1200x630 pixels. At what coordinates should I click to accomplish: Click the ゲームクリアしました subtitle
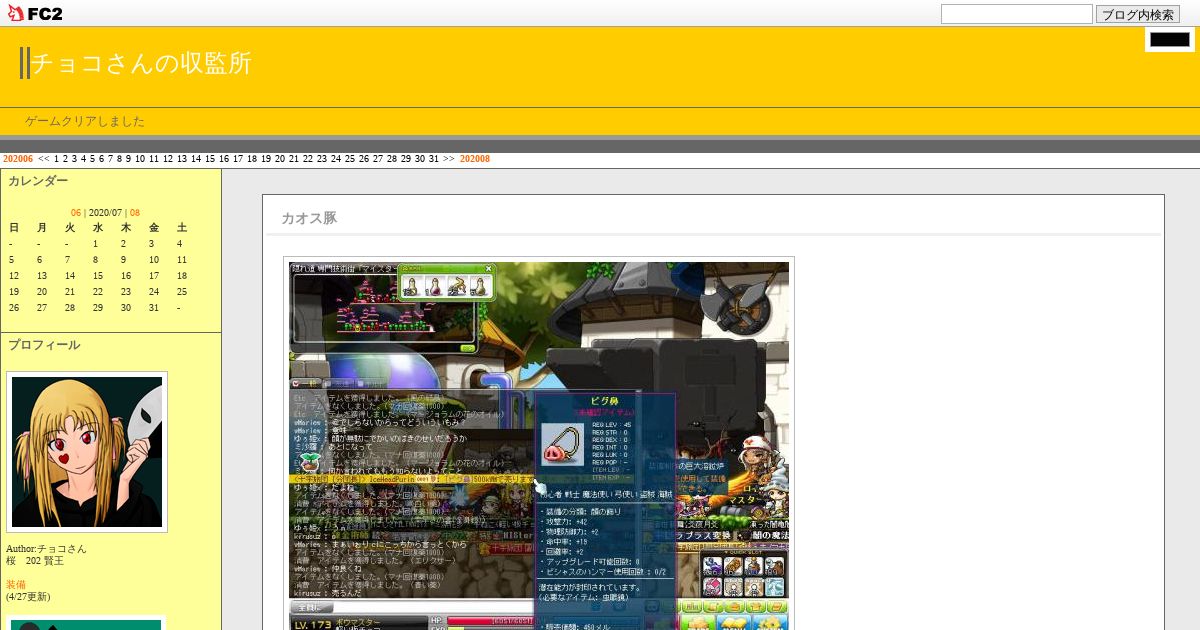85,121
